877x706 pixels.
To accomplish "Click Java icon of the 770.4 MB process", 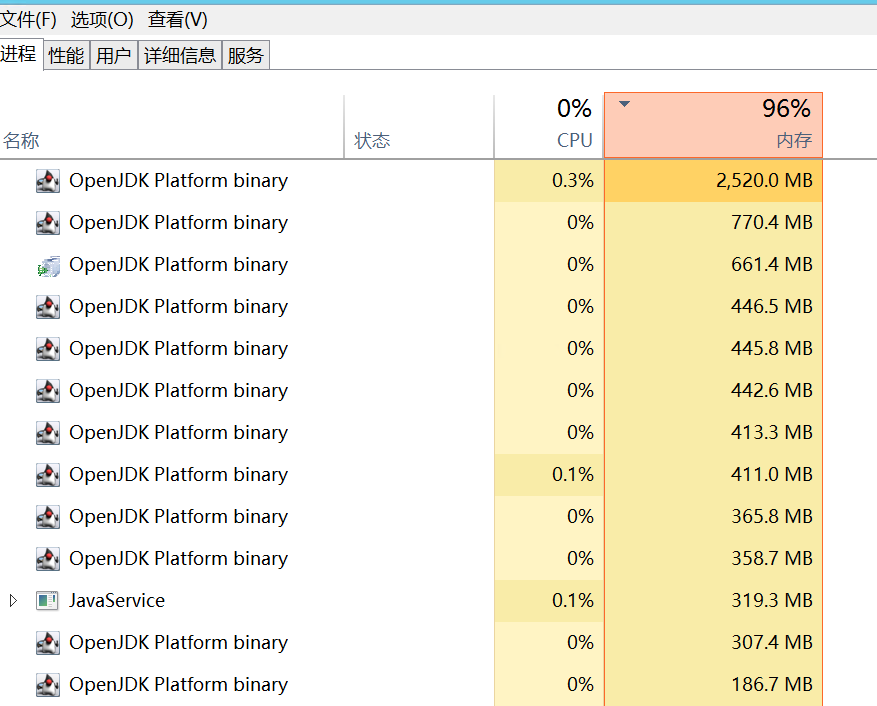I will [48, 223].
